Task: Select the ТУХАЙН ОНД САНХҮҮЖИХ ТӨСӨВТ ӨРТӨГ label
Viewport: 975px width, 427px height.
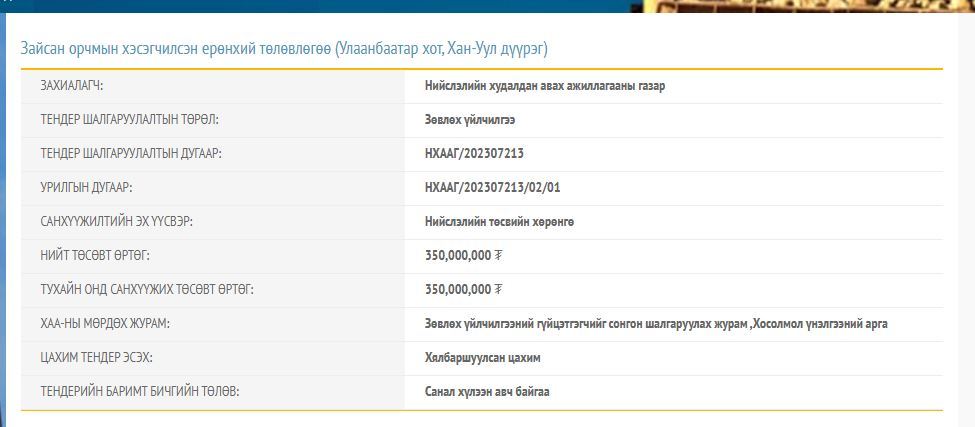Action: (147, 290)
